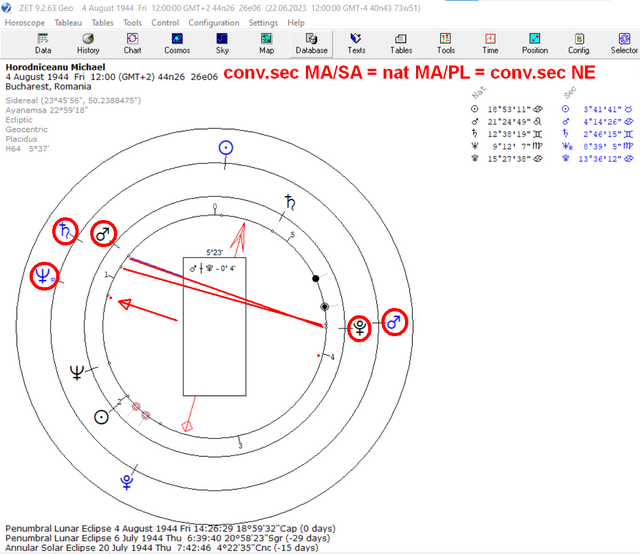Open the Horoscope menu

25,23
